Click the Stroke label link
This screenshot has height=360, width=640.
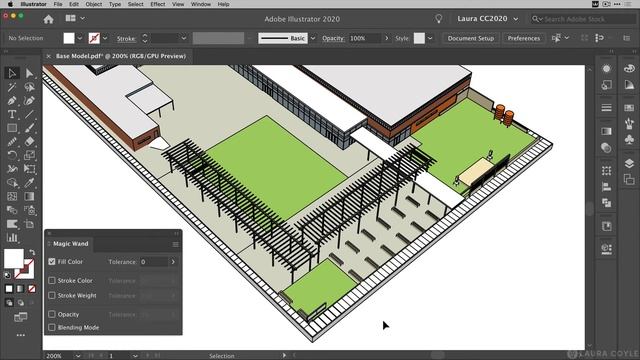click(x=126, y=38)
